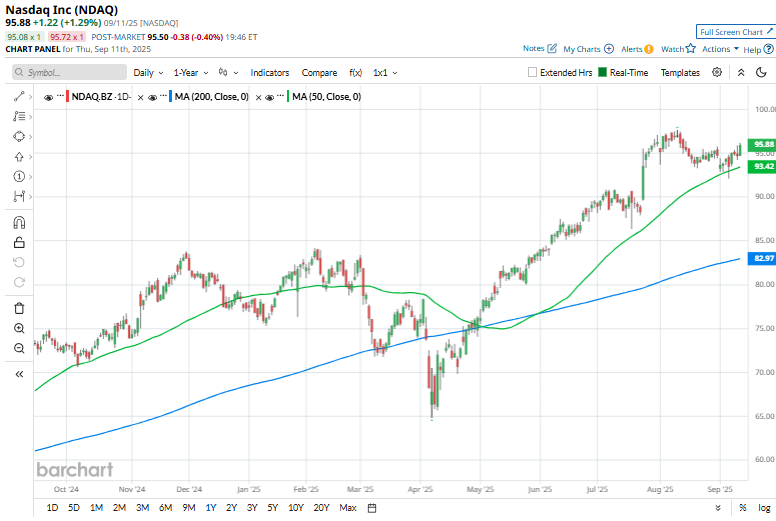The width and height of the screenshot is (776, 521).
Task: Open Help
Action: point(758,49)
